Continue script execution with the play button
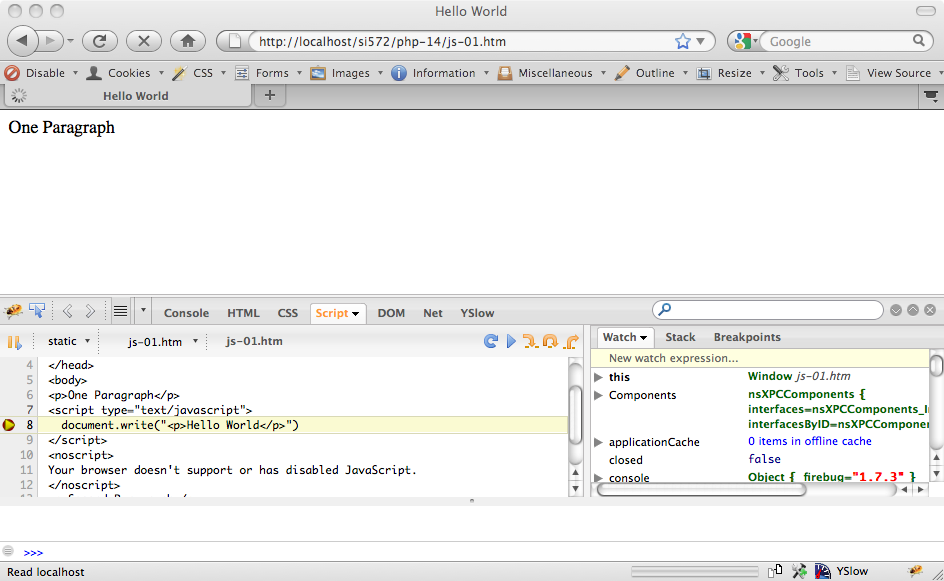The height and width of the screenshot is (581, 944). tap(511, 341)
